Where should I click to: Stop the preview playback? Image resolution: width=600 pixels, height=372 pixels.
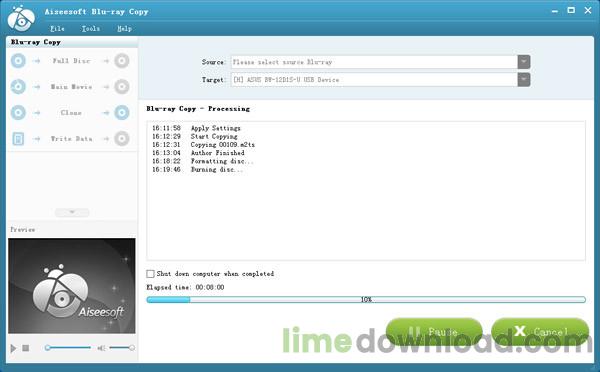pos(26,348)
